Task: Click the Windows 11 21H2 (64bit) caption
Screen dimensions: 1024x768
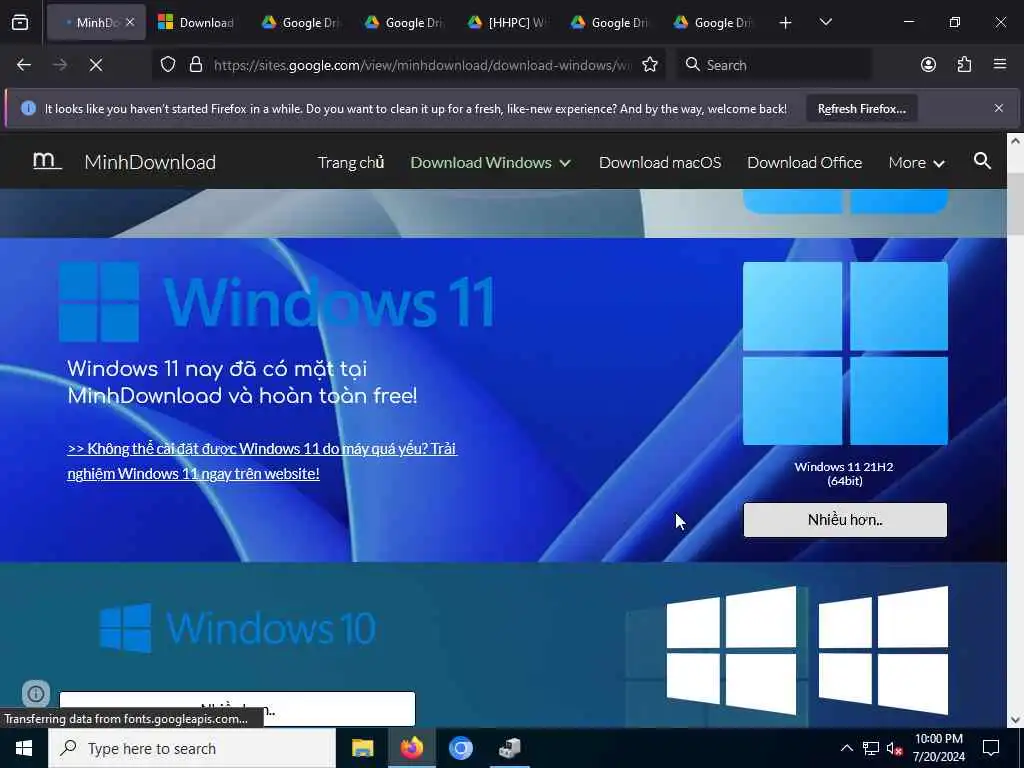Action: (844, 473)
